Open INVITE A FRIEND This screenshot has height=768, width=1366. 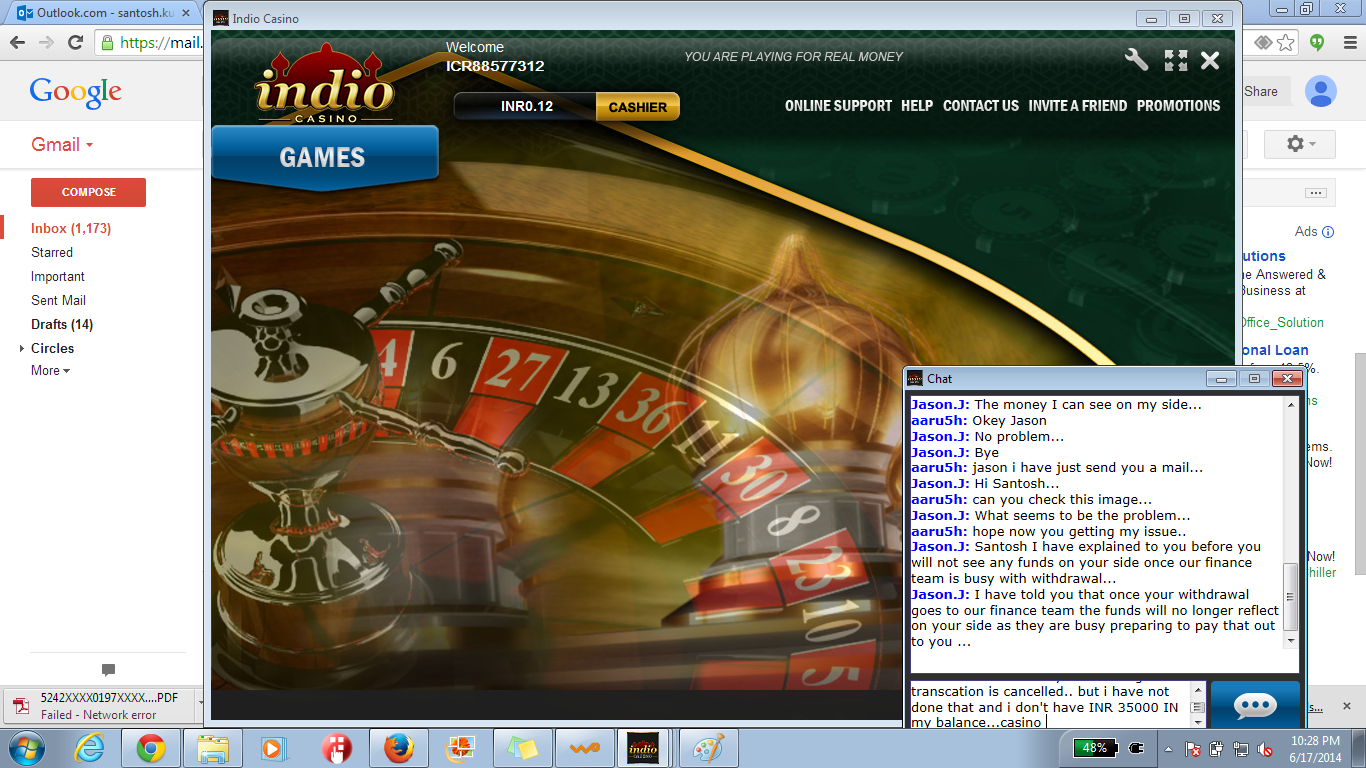(x=1078, y=106)
